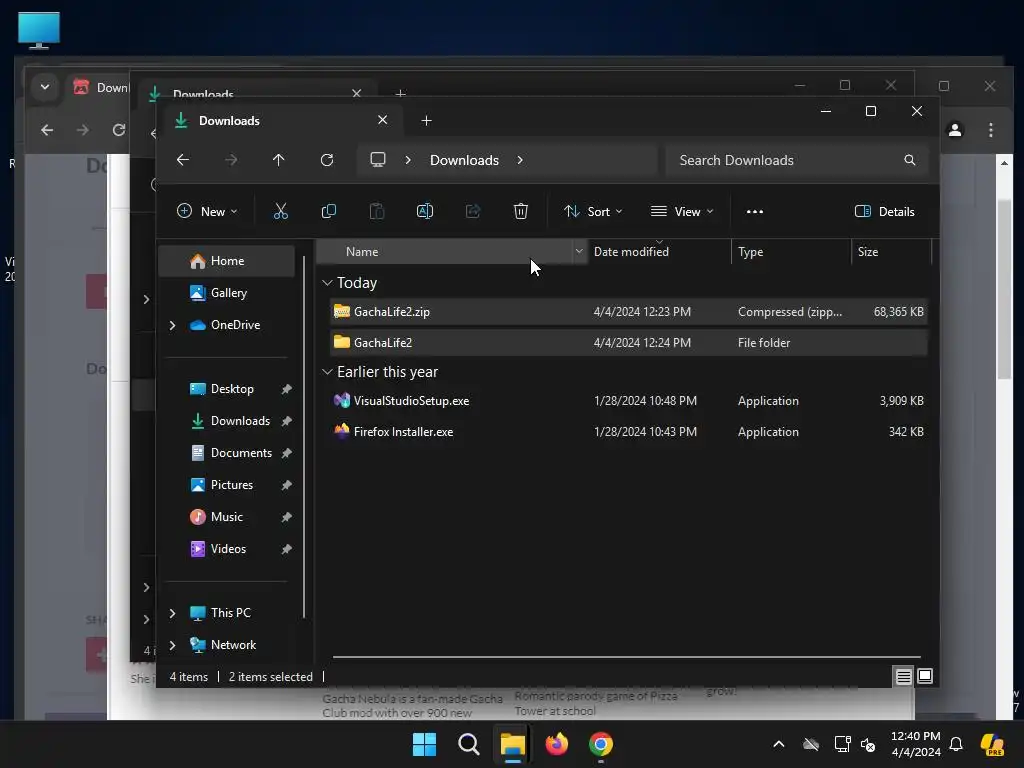Click the Share icon in toolbar
This screenshot has width=1024, height=768.
pos(473,211)
